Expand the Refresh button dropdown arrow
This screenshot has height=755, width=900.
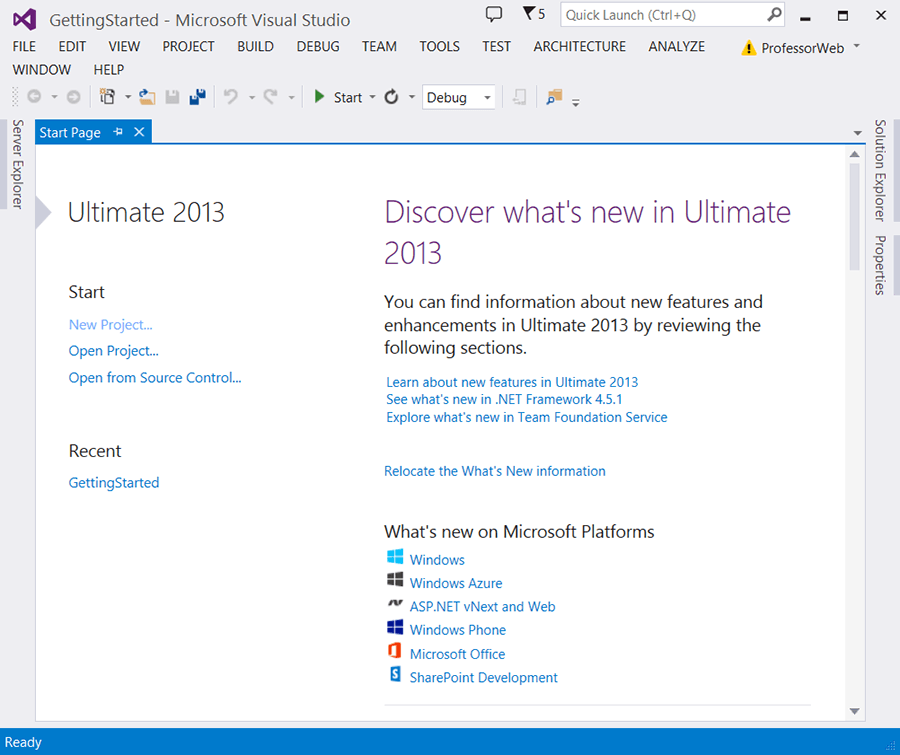coord(412,97)
